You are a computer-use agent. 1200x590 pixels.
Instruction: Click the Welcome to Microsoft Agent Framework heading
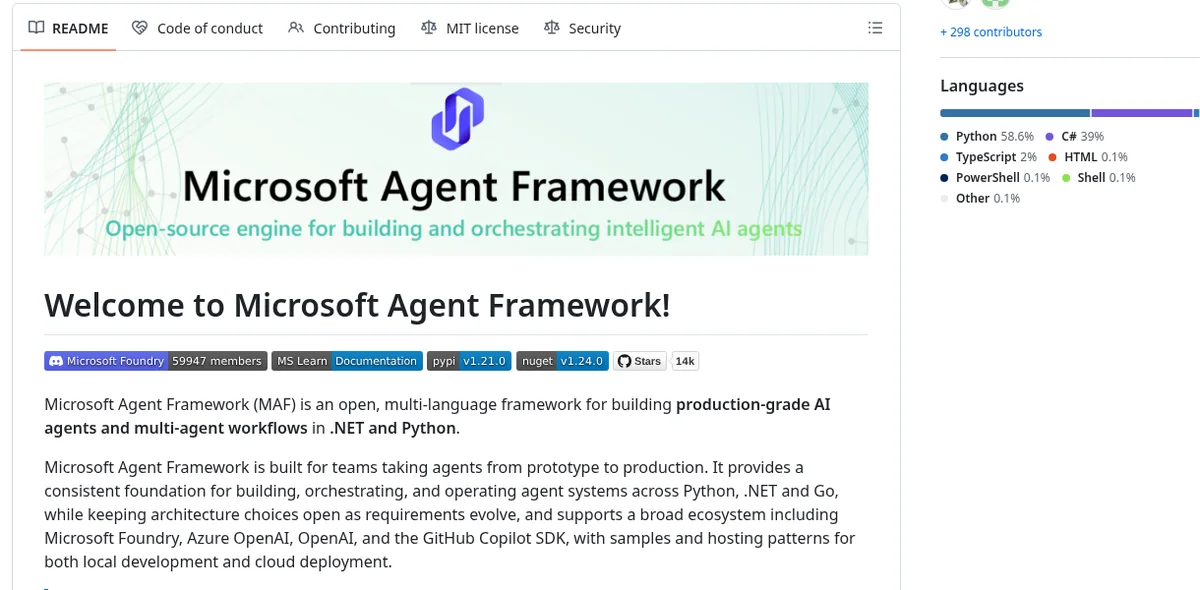click(x=357, y=305)
